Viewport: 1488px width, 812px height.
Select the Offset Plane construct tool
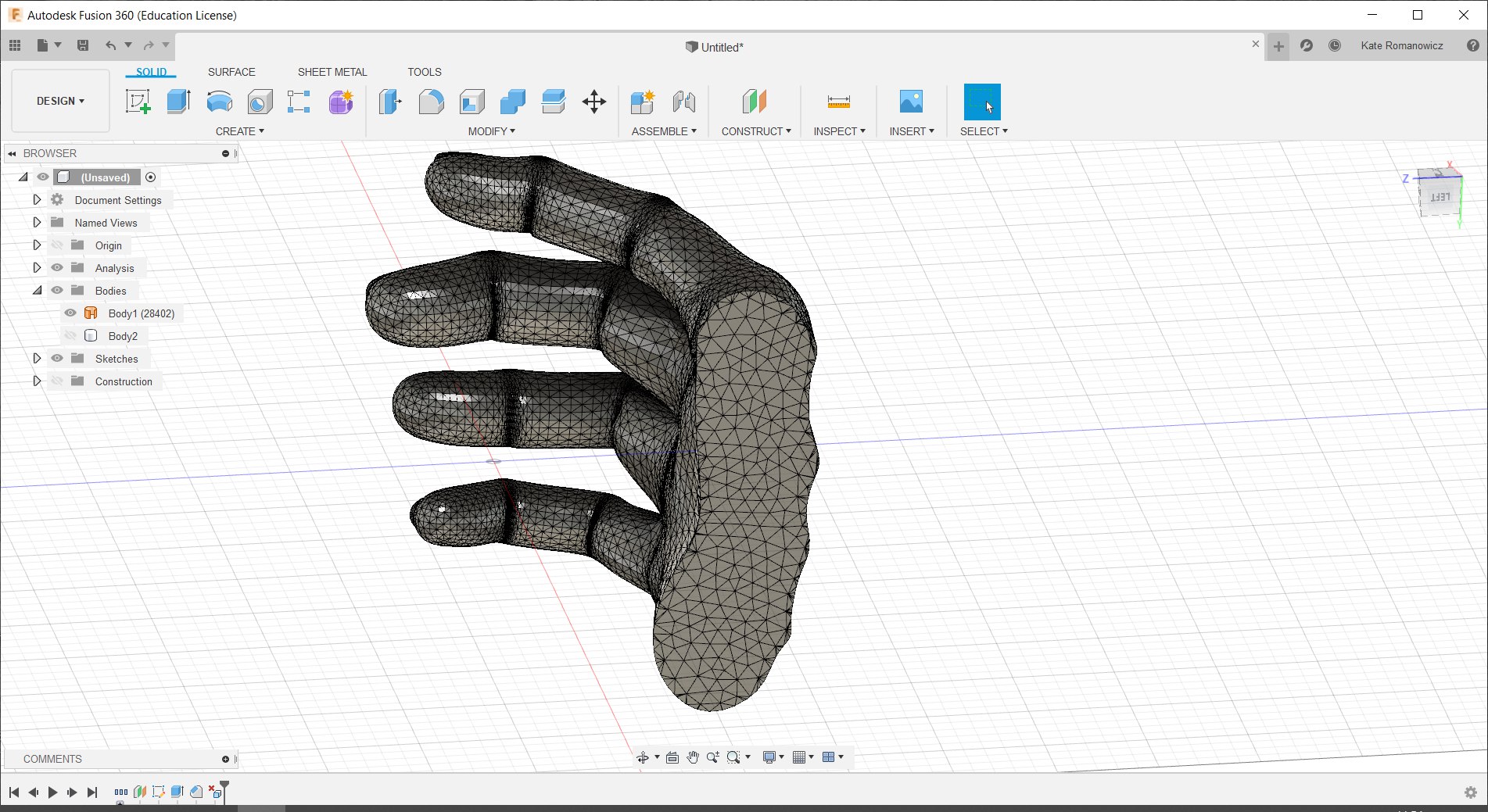point(755,102)
